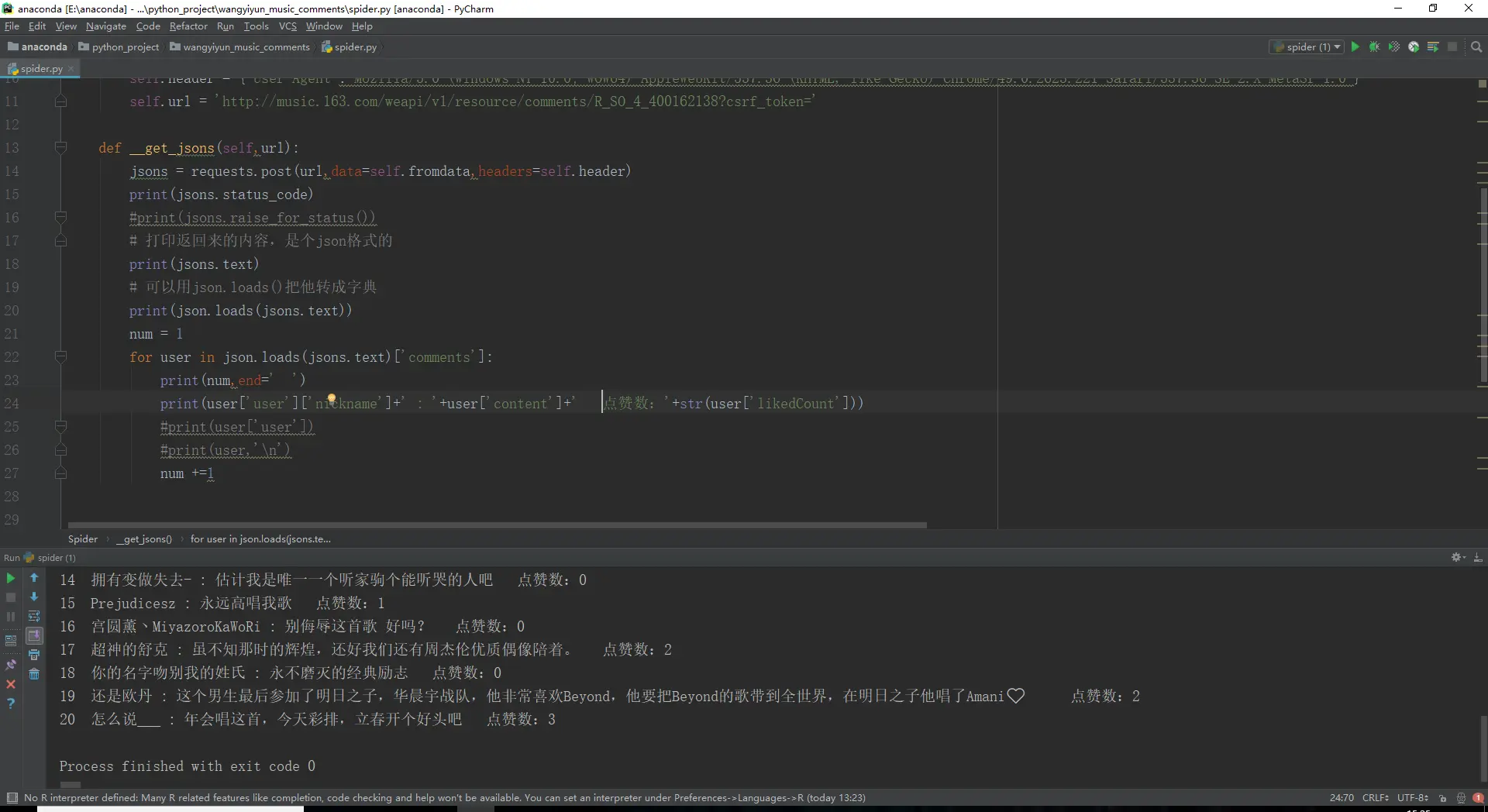Collapse the __get_jsons method fold at line 13
Screen dimensions: 1488x812
[60, 147]
